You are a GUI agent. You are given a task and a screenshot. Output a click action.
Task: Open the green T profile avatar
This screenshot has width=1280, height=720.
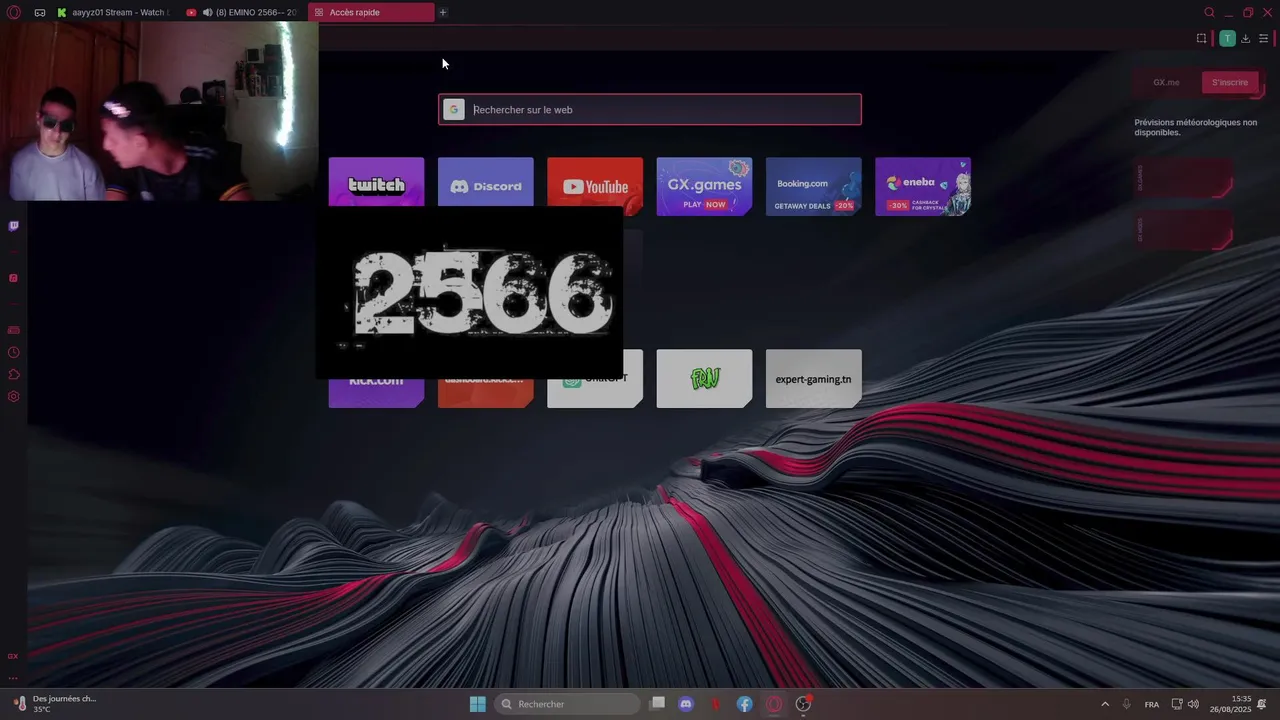pos(1227,38)
